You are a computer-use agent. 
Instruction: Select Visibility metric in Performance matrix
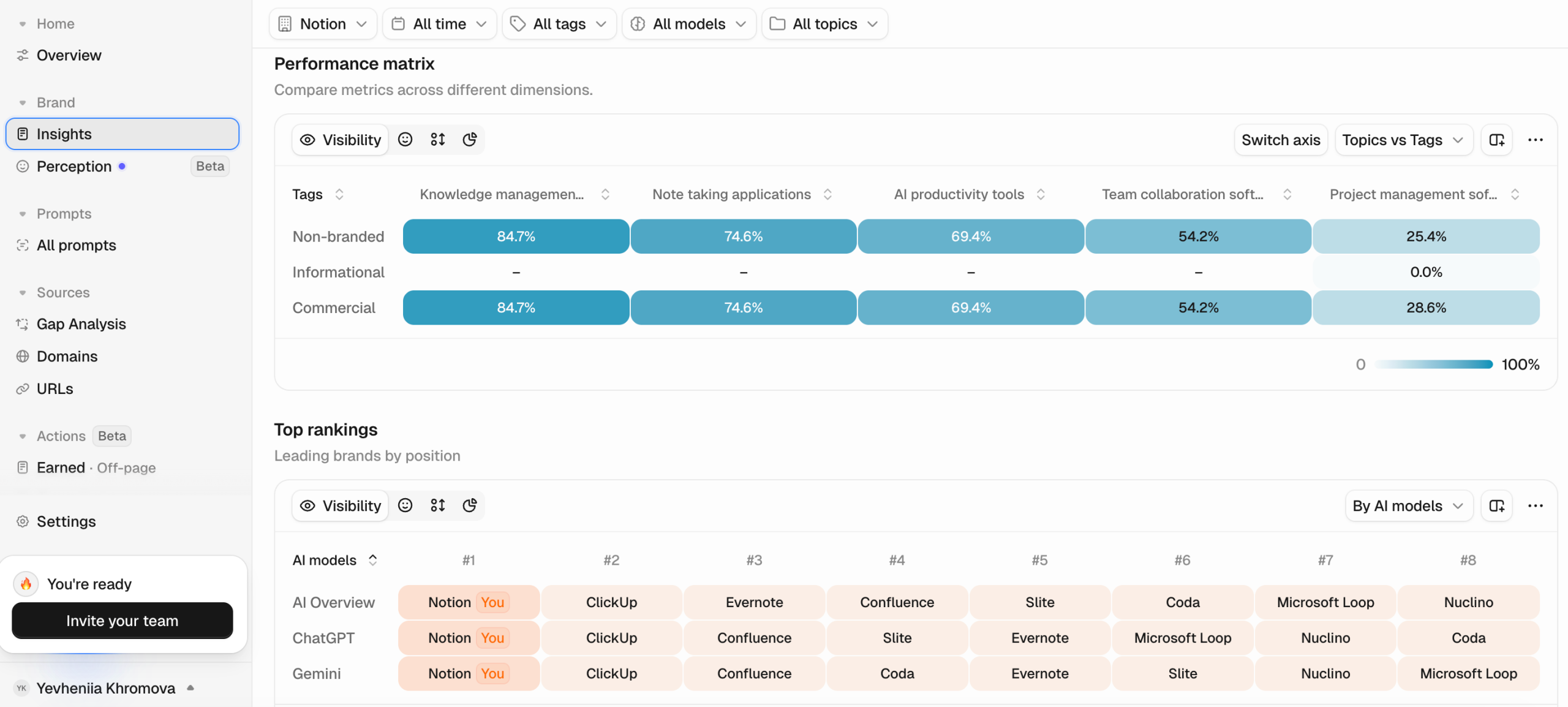pos(341,140)
